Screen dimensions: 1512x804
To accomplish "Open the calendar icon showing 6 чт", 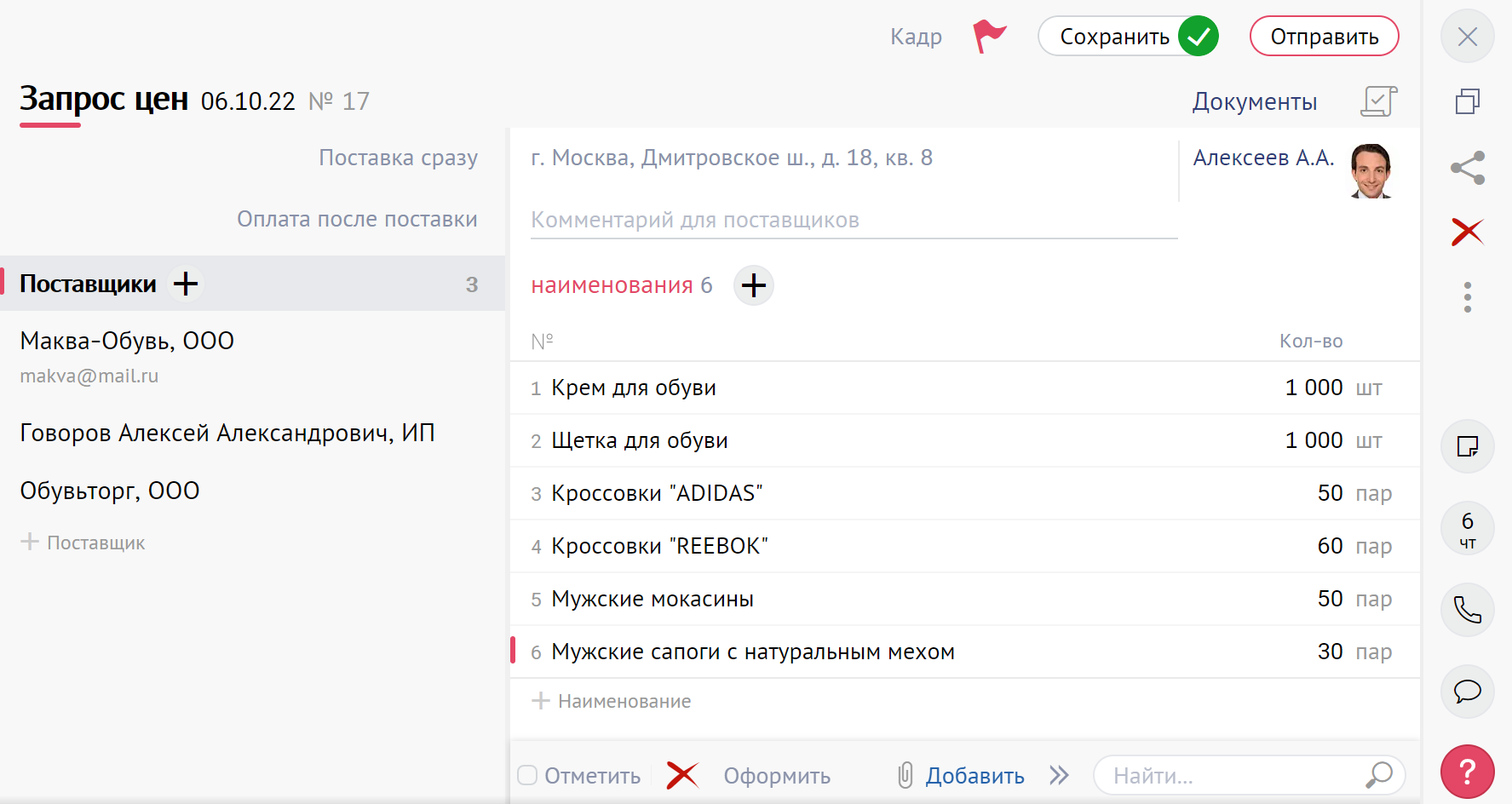I will (1467, 529).
